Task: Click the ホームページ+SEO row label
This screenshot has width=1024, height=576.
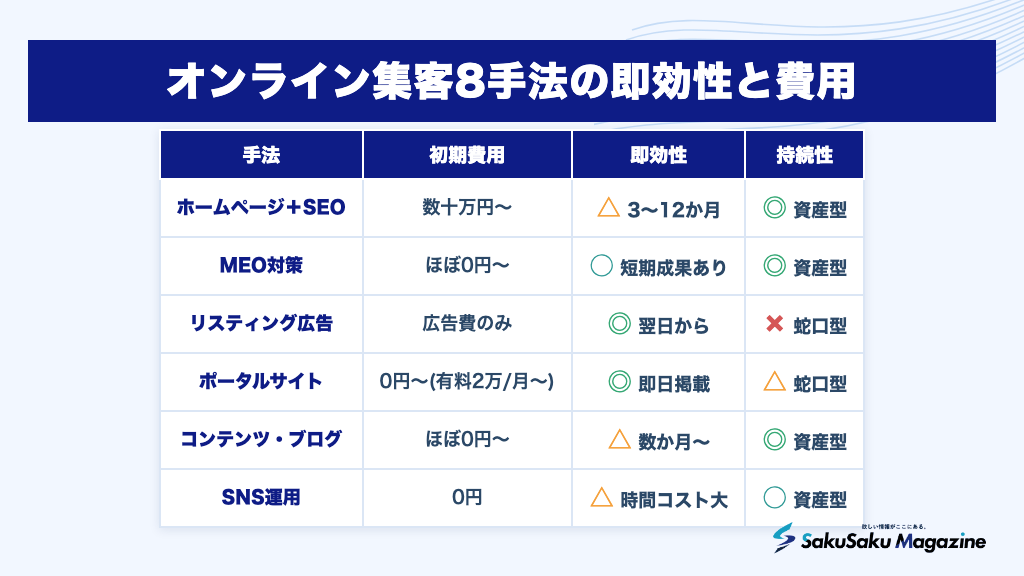Action: click(261, 207)
